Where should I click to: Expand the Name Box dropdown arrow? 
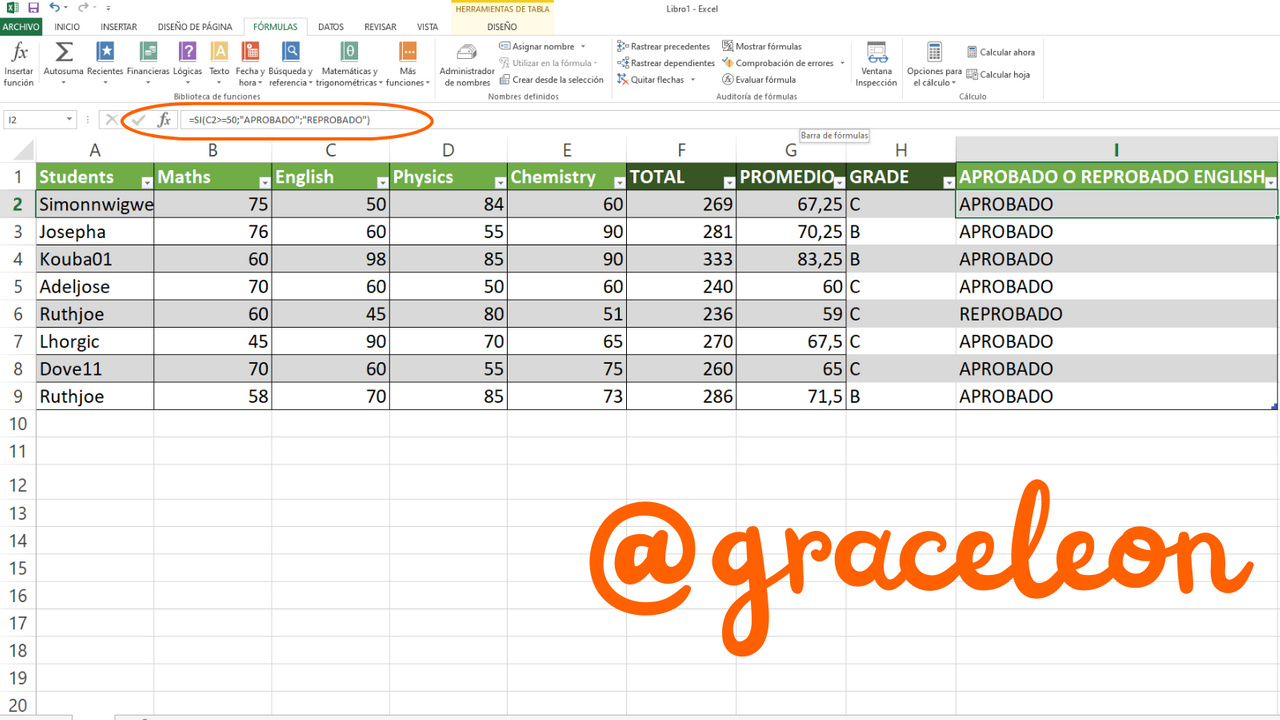pos(70,120)
